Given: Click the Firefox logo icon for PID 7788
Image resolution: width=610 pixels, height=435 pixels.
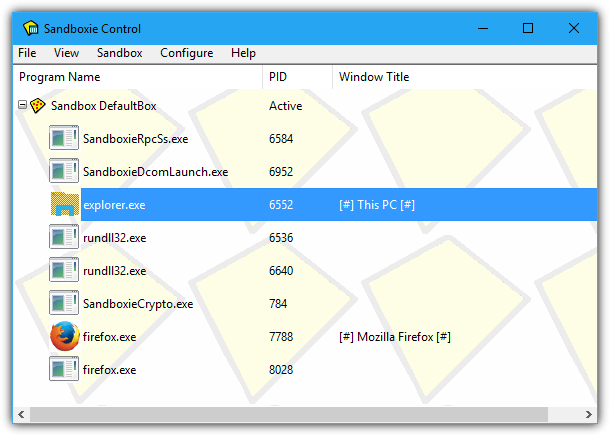Looking at the screenshot, I should 65,336.
